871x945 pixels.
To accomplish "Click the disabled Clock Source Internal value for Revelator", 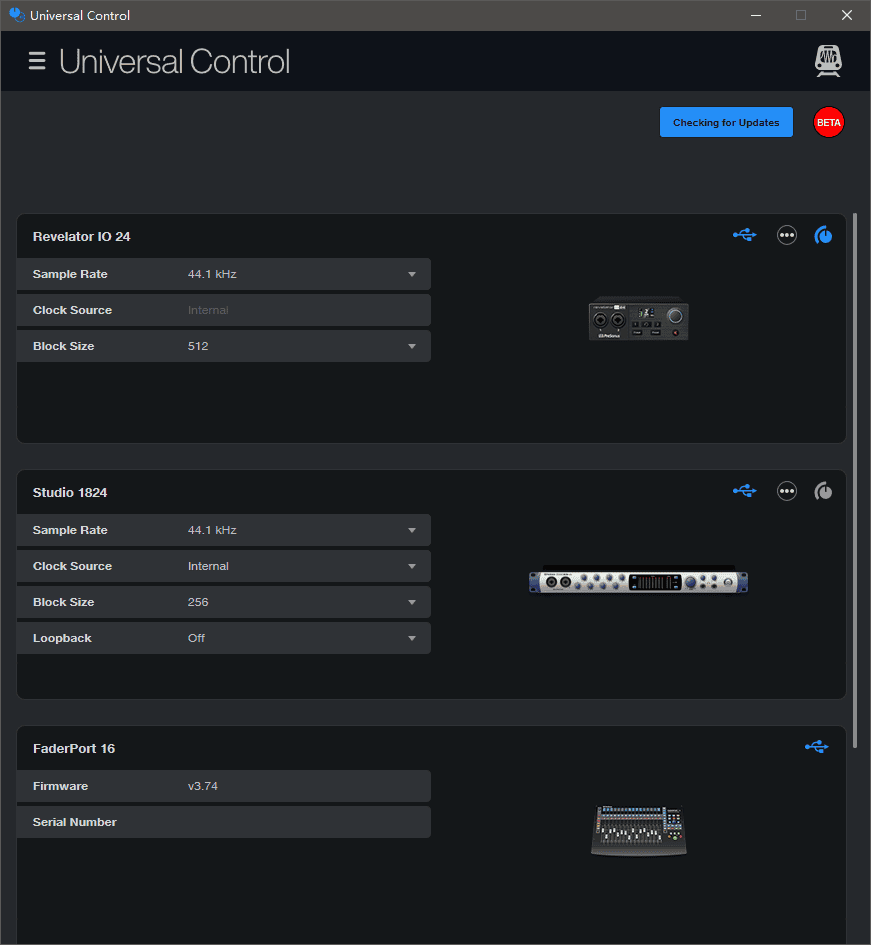I will pyautogui.click(x=208, y=310).
